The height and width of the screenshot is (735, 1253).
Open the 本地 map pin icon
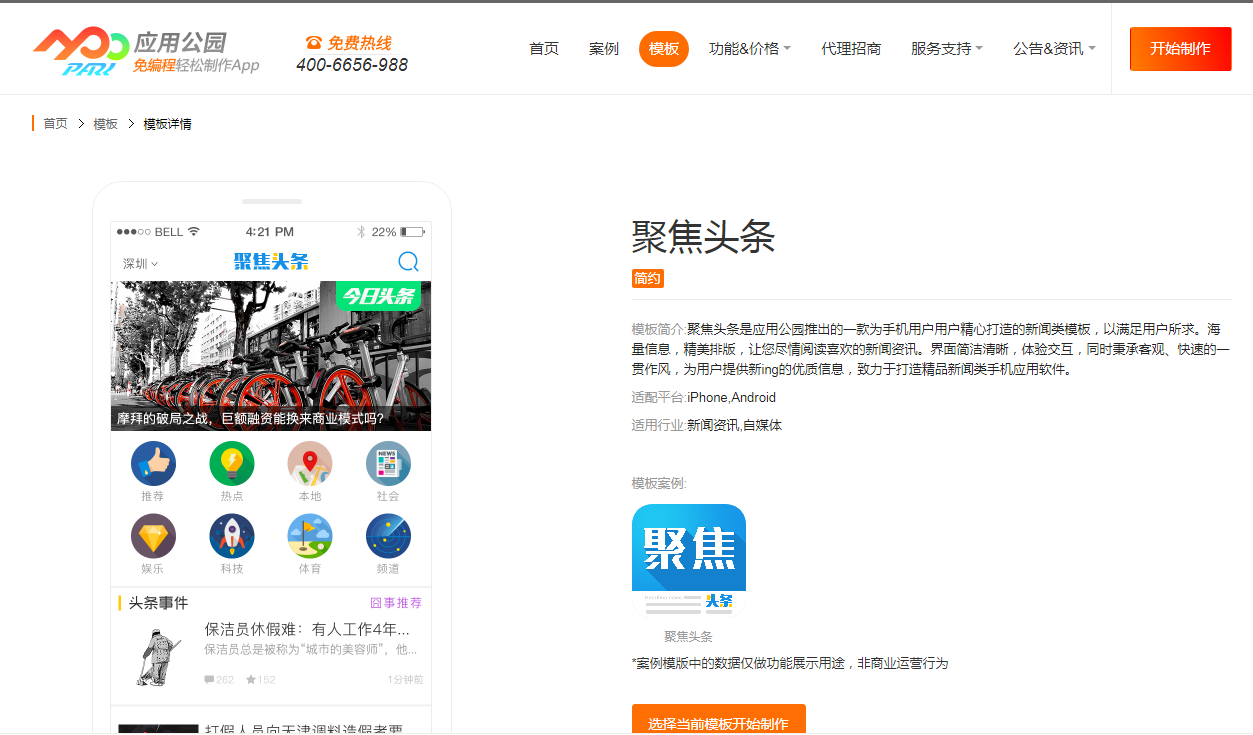point(309,464)
